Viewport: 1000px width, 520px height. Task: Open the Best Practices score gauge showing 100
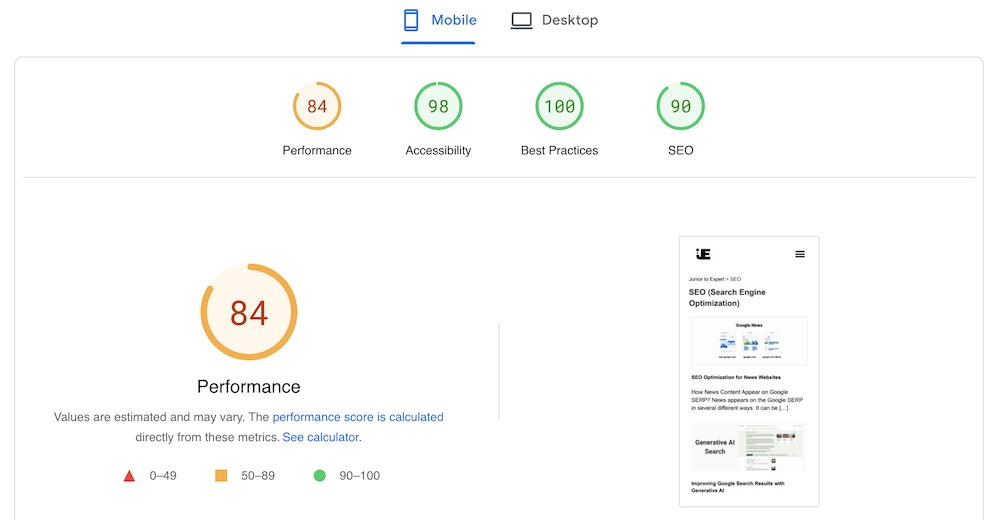coord(559,106)
